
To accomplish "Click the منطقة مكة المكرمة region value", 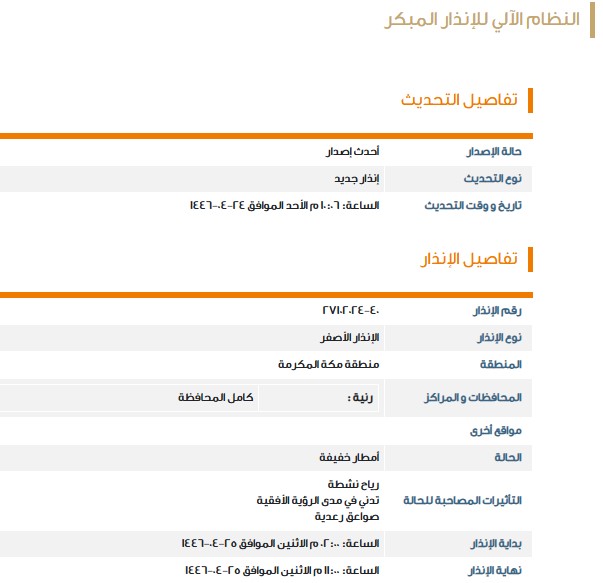I will click(x=330, y=364).
